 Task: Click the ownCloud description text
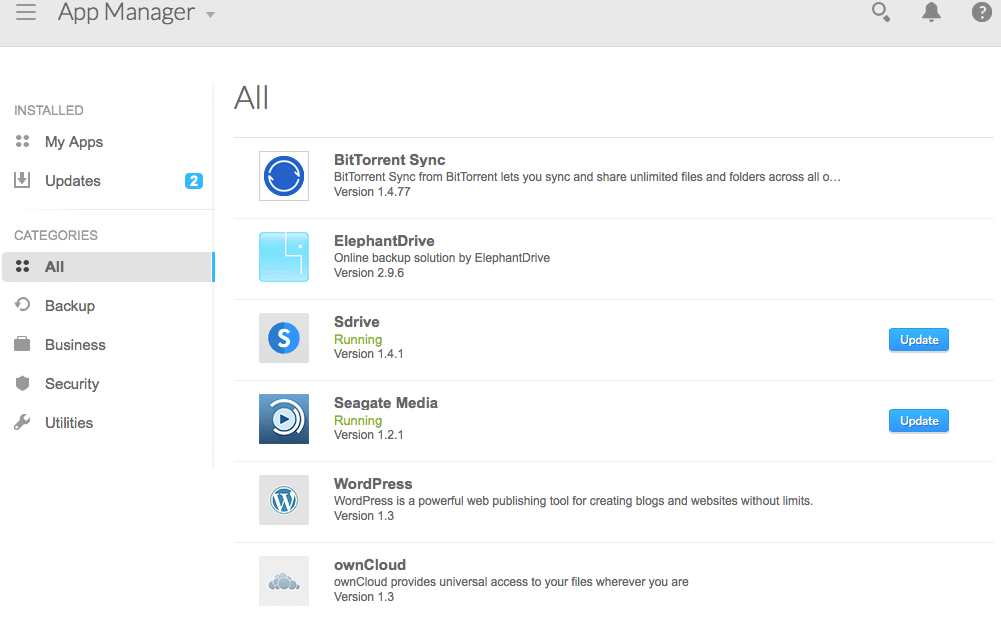[511, 582]
